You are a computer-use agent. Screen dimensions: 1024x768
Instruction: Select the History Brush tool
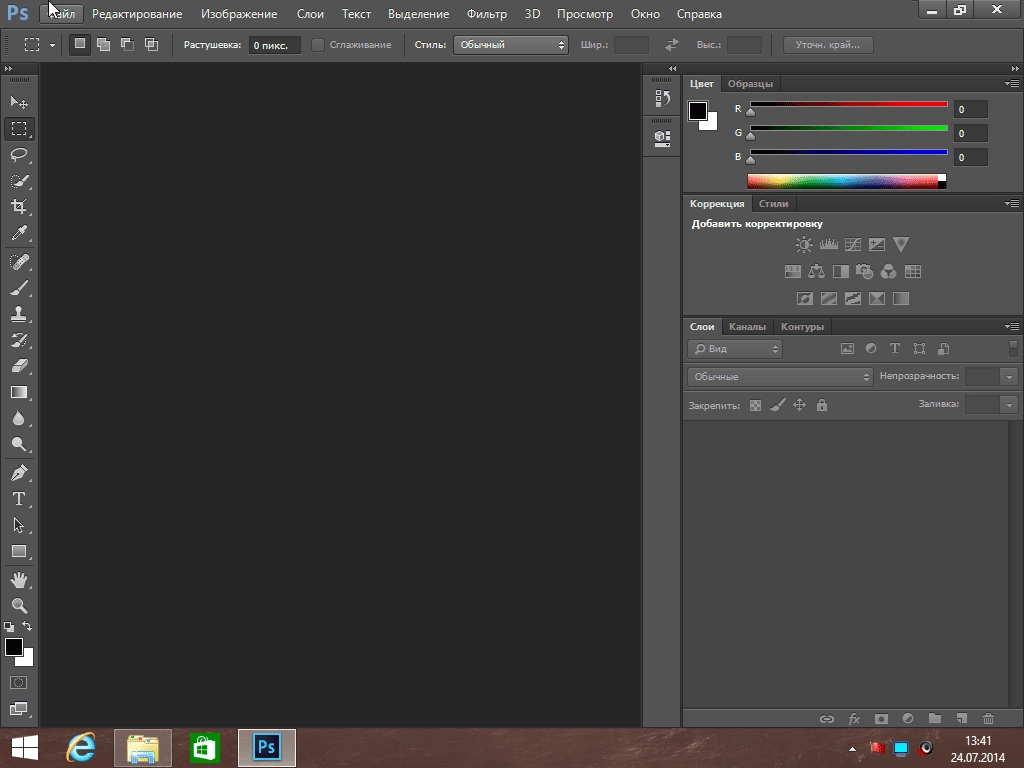point(19,340)
